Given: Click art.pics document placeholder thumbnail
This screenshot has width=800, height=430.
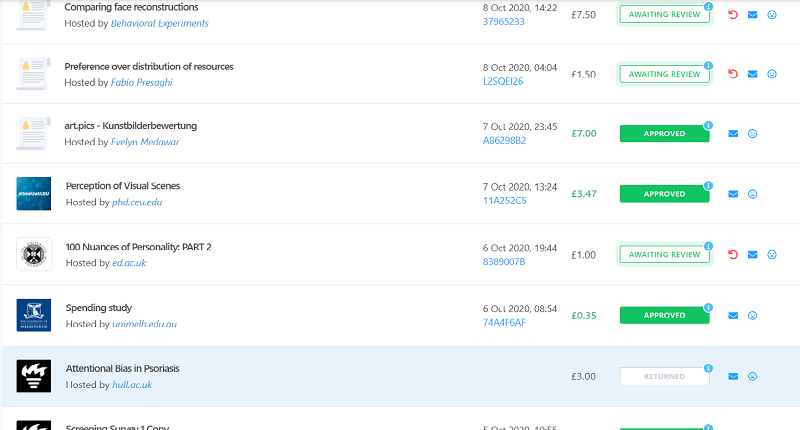Looking at the screenshot, I should tap(34, 133).
